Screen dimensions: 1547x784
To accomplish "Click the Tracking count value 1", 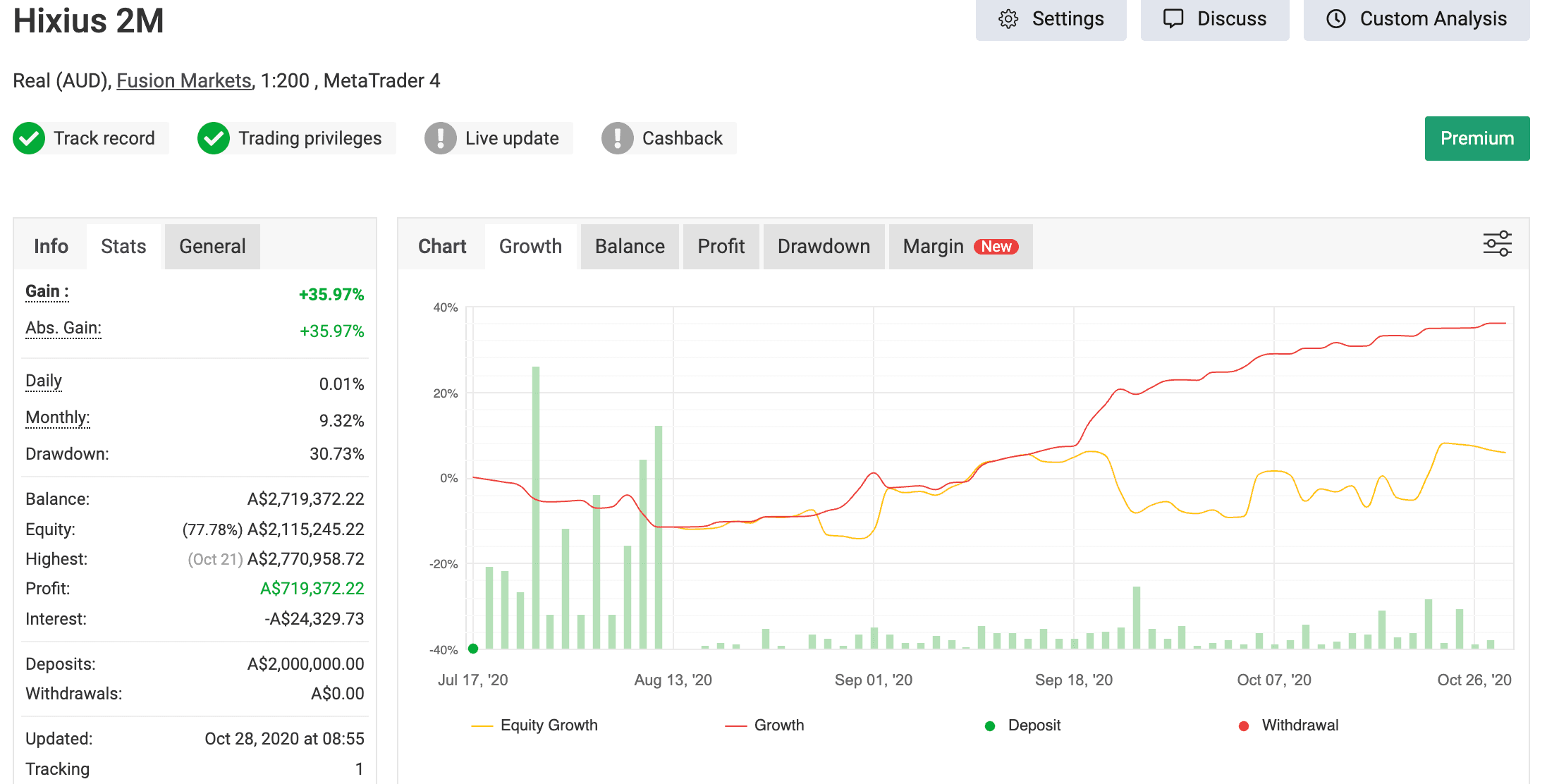I will pyautogui.click(x=360, y=769).
